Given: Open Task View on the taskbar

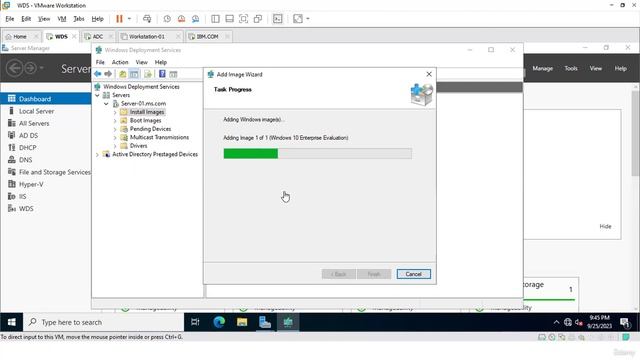Looking at the screenshot, I should (195, 322).
